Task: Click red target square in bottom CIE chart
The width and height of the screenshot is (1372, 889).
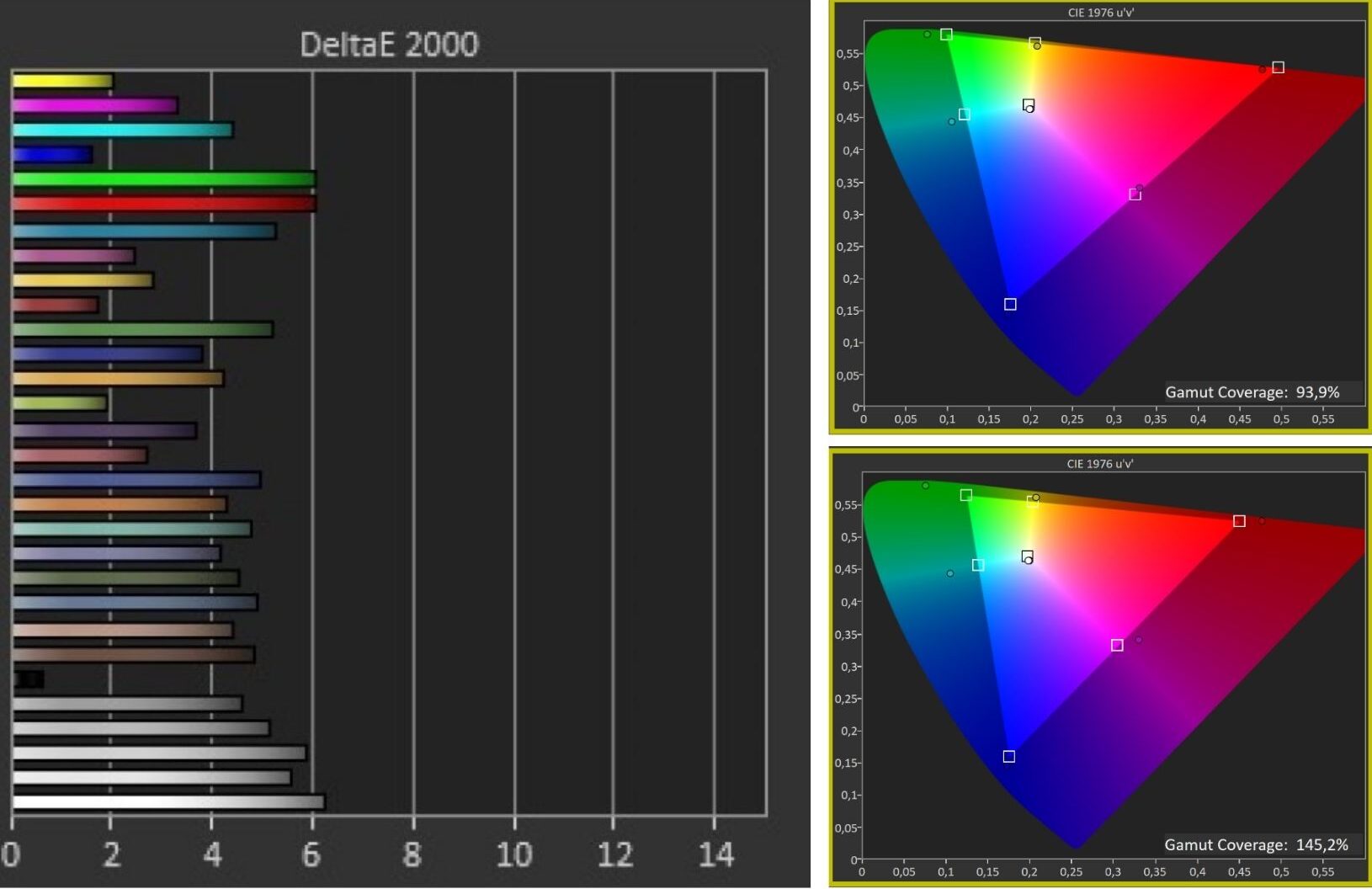Action: [x=1239, y=521]
